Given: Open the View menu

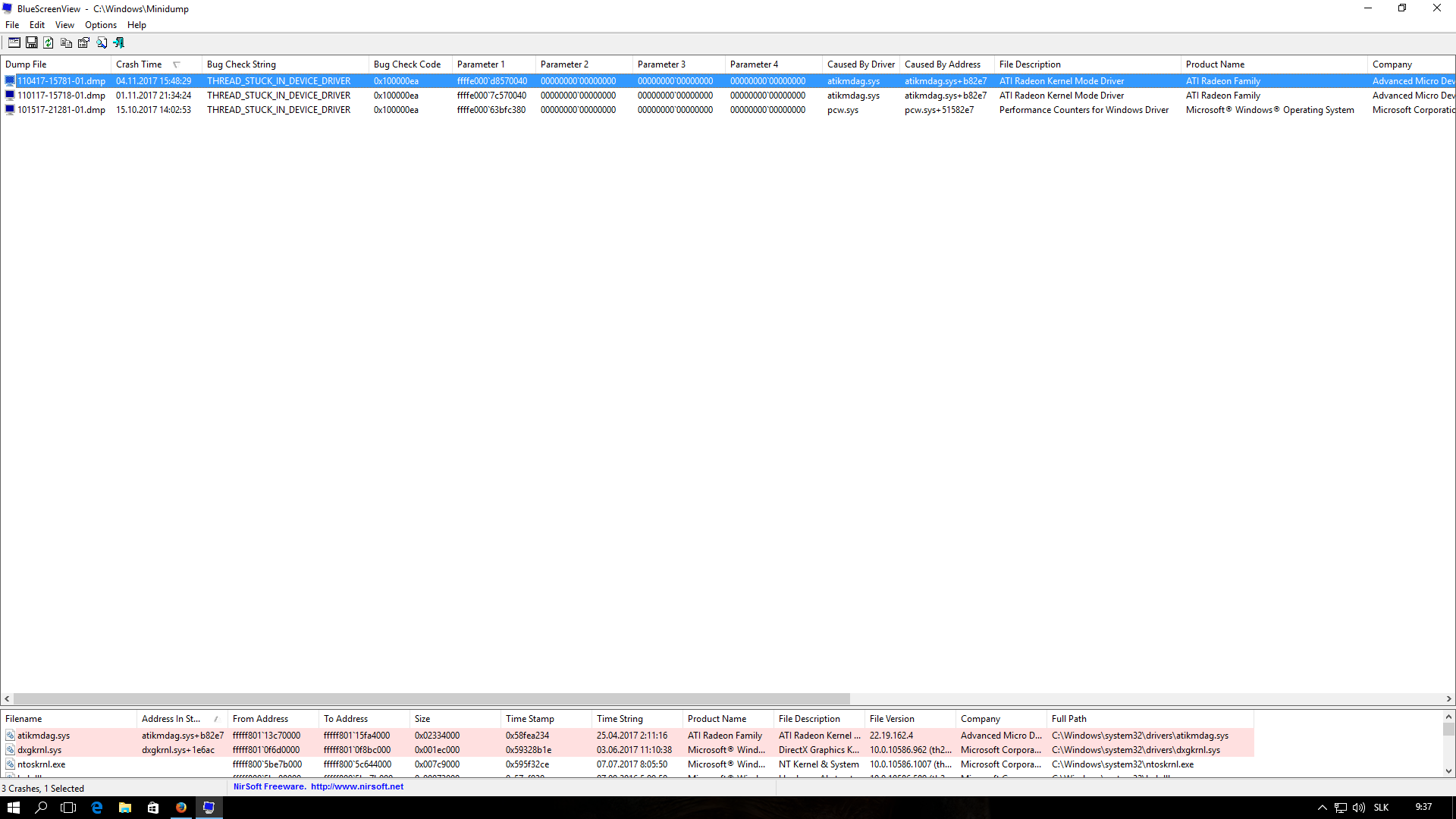Looking at the screenshot, I should pyautogui.click(x=64, y=25).
